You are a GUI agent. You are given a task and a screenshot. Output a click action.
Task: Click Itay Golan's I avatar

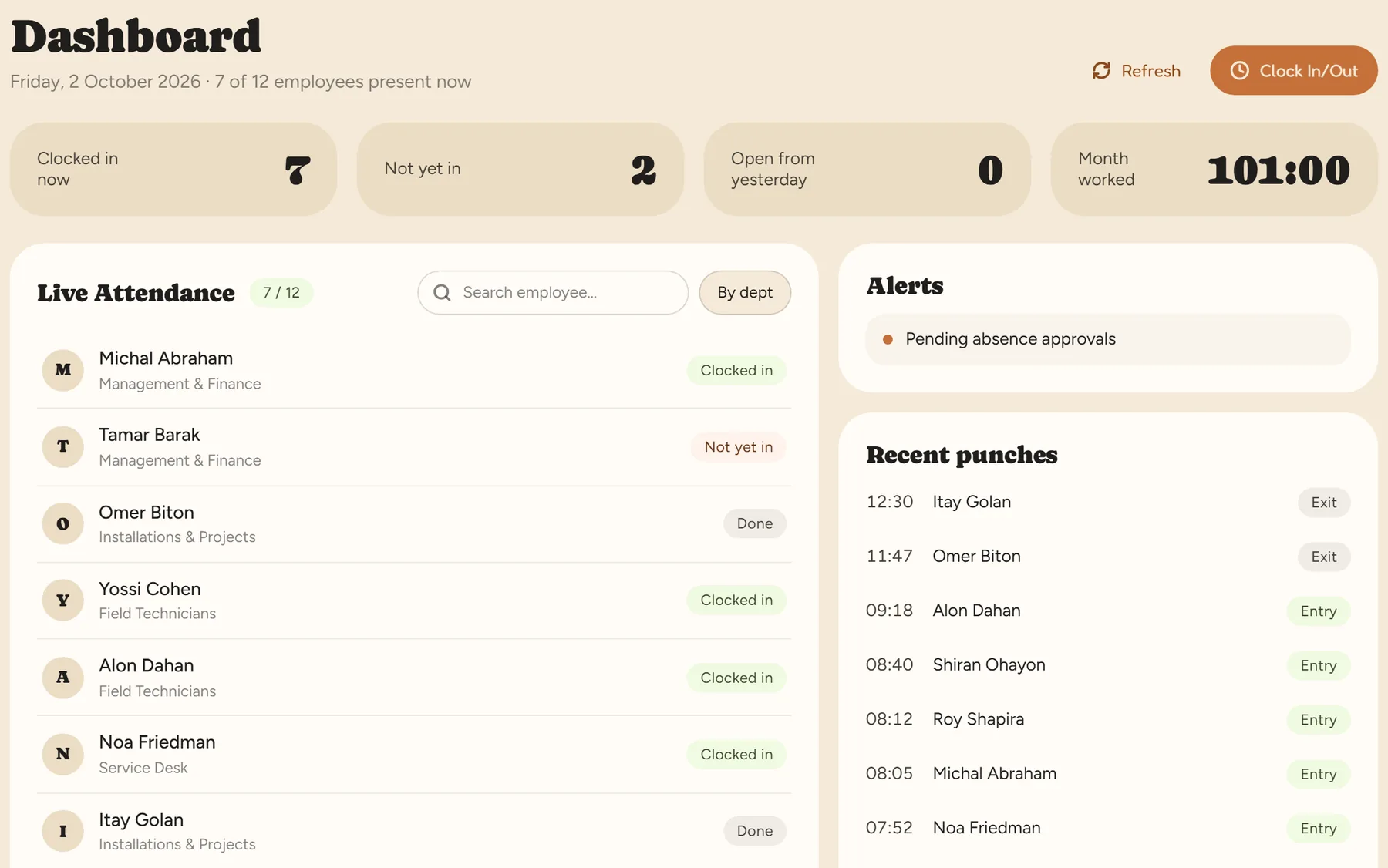click(x=63, y=831)
